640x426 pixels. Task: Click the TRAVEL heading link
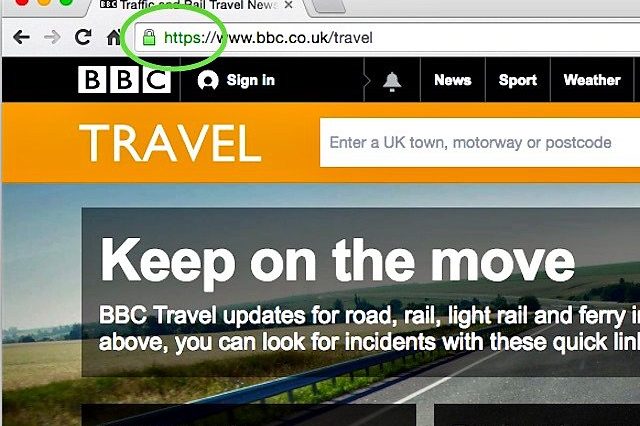(x=170, y=143)
